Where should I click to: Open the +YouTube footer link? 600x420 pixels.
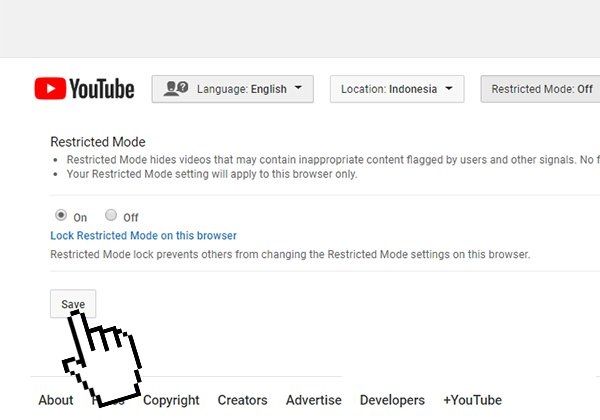click(473, 400)
